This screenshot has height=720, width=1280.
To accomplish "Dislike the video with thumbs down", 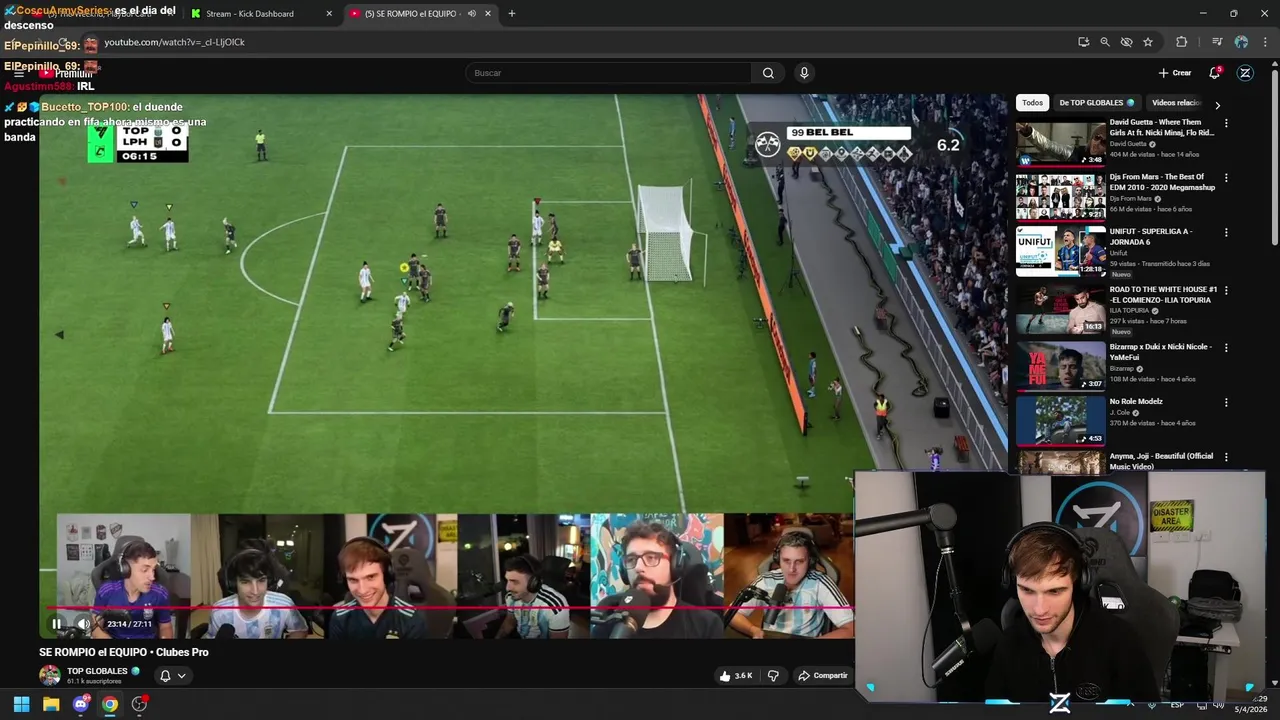I will coord(773,676).
